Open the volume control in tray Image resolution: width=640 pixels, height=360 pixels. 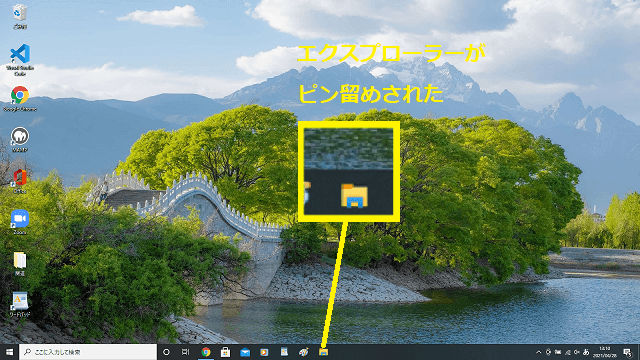coord(577,352)
